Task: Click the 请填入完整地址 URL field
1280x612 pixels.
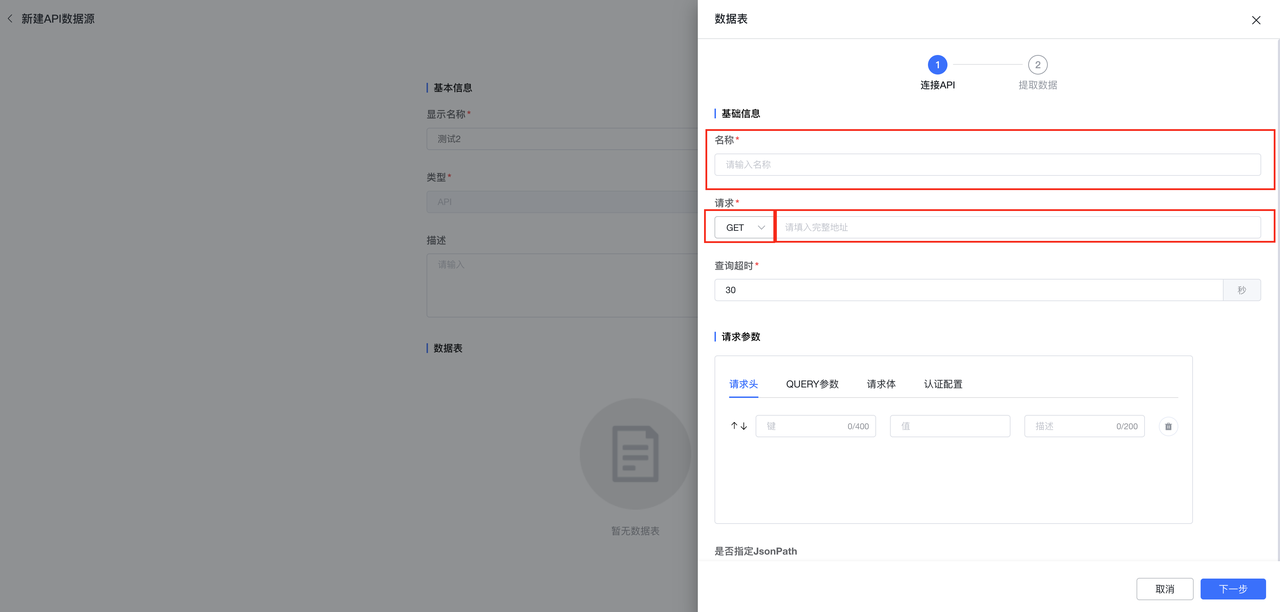Action: coord(1022,227)
